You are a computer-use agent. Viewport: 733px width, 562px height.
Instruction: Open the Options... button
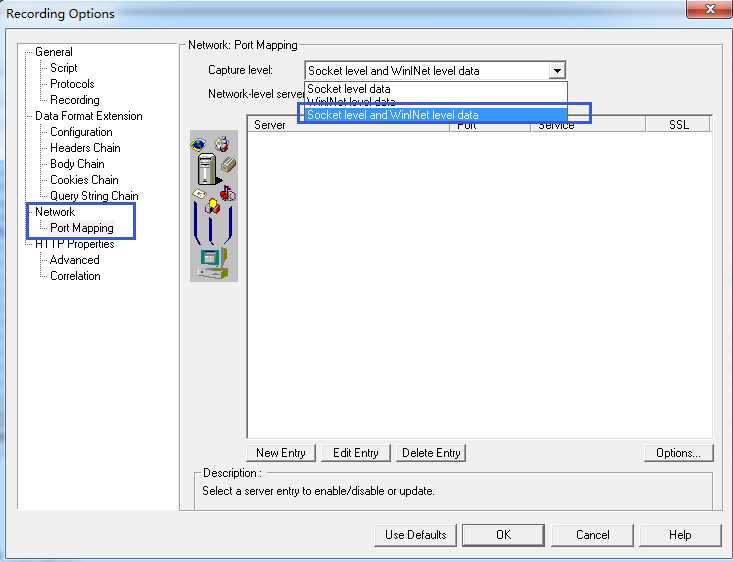click(678, 453)
